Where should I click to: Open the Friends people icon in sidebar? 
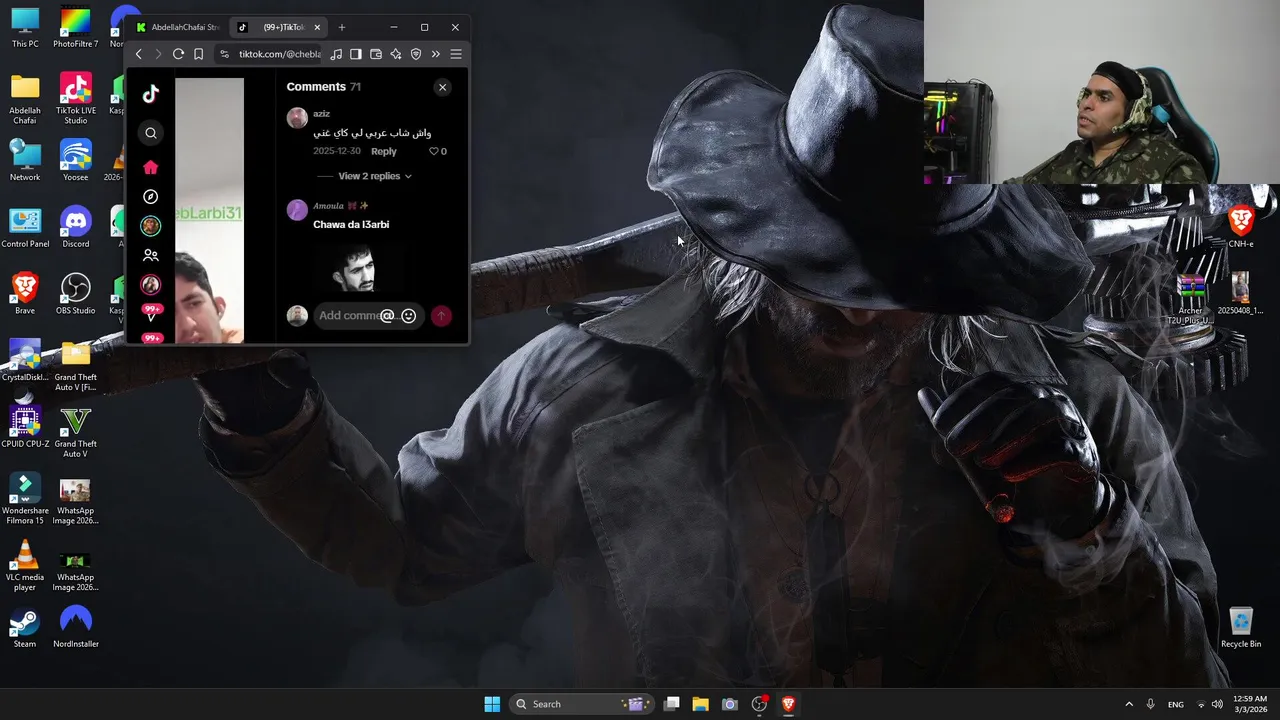[151, 256]
